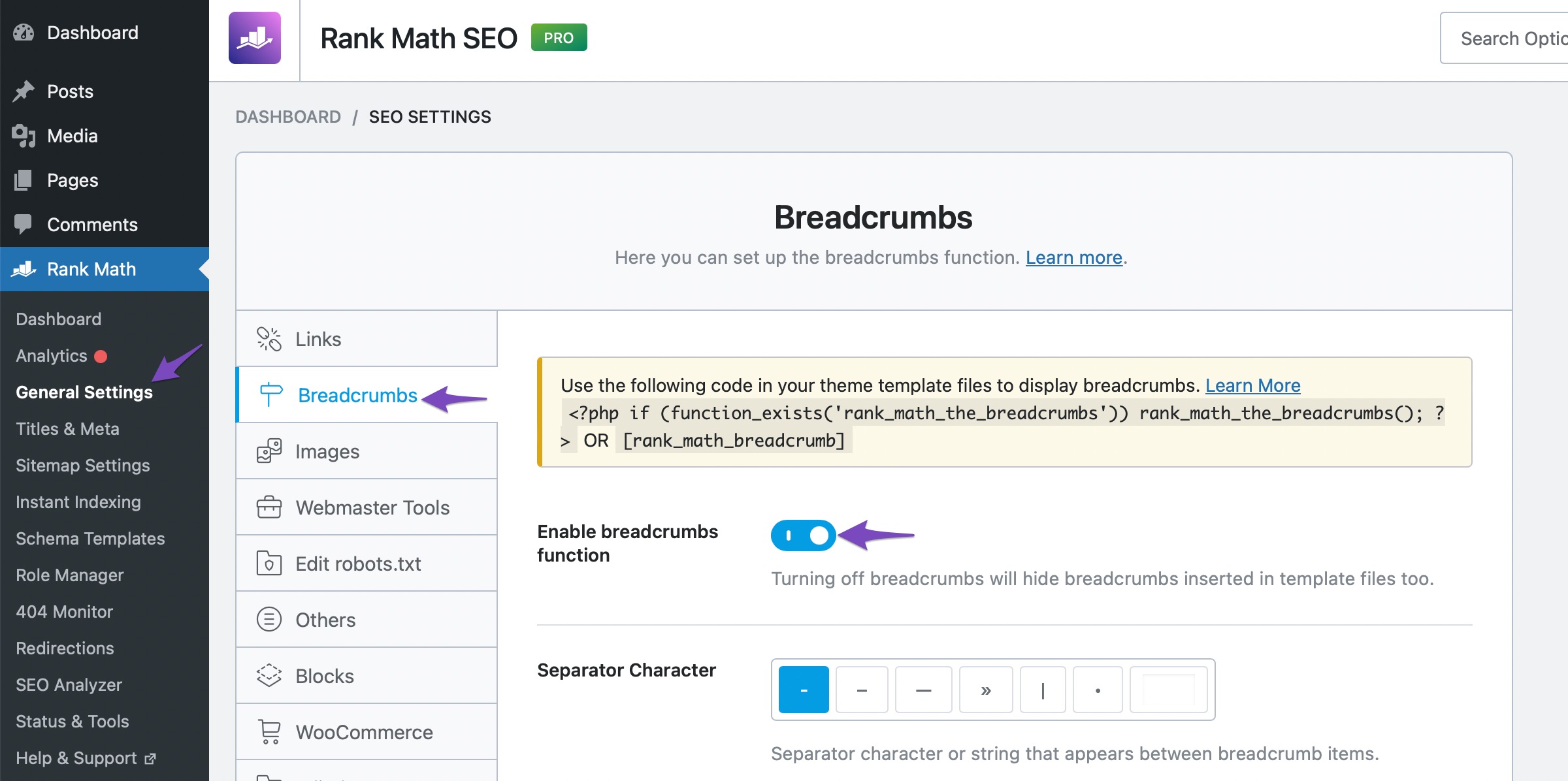Click the Edit robots.txt file icon
Image resolution: width=1568 pixels, height=781 pixels.
[x=268, y=563]
